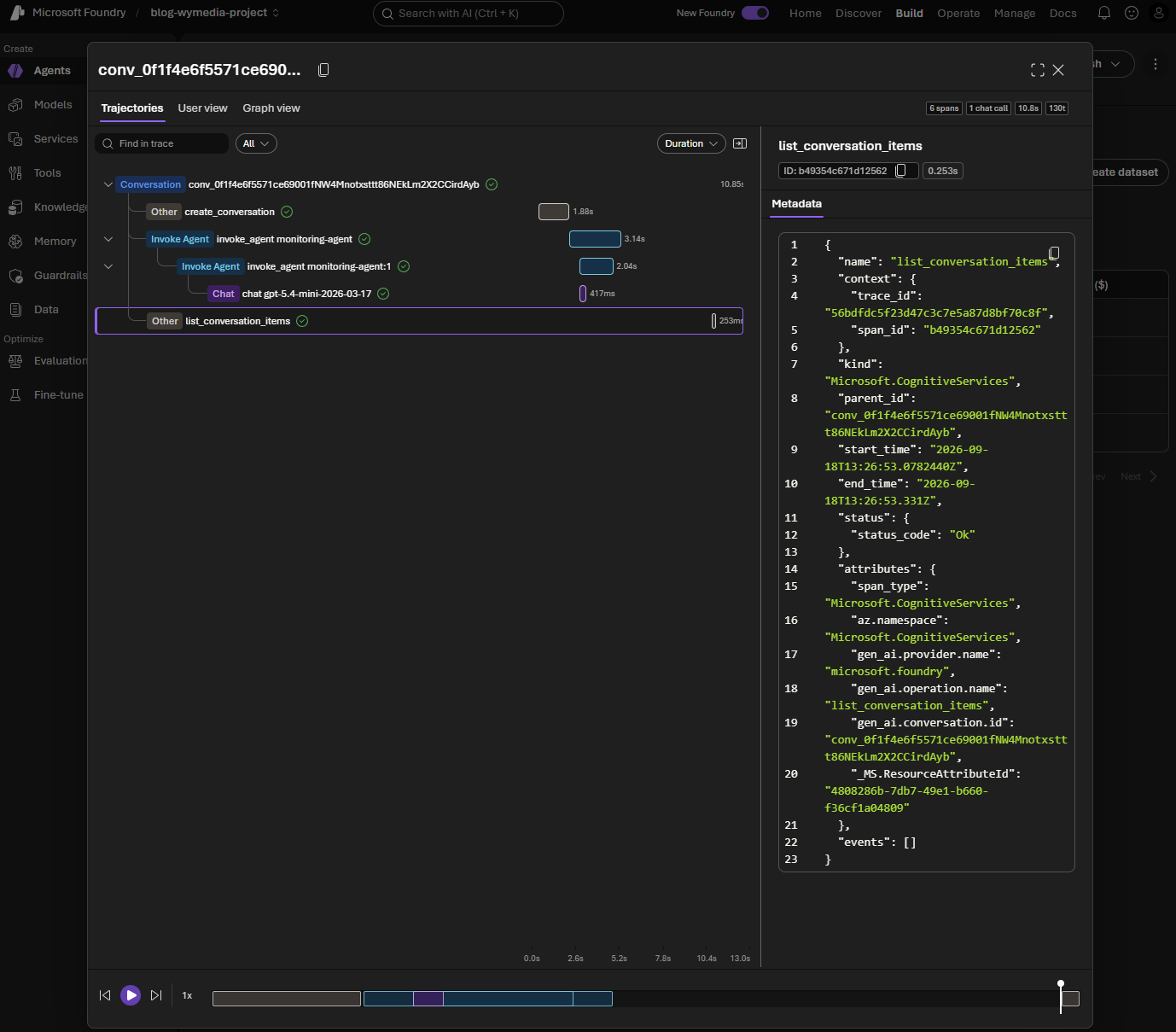Go to Operate in the top navigation
Viewport: 1176px width, 1032px height.
(x=958, y=13)
